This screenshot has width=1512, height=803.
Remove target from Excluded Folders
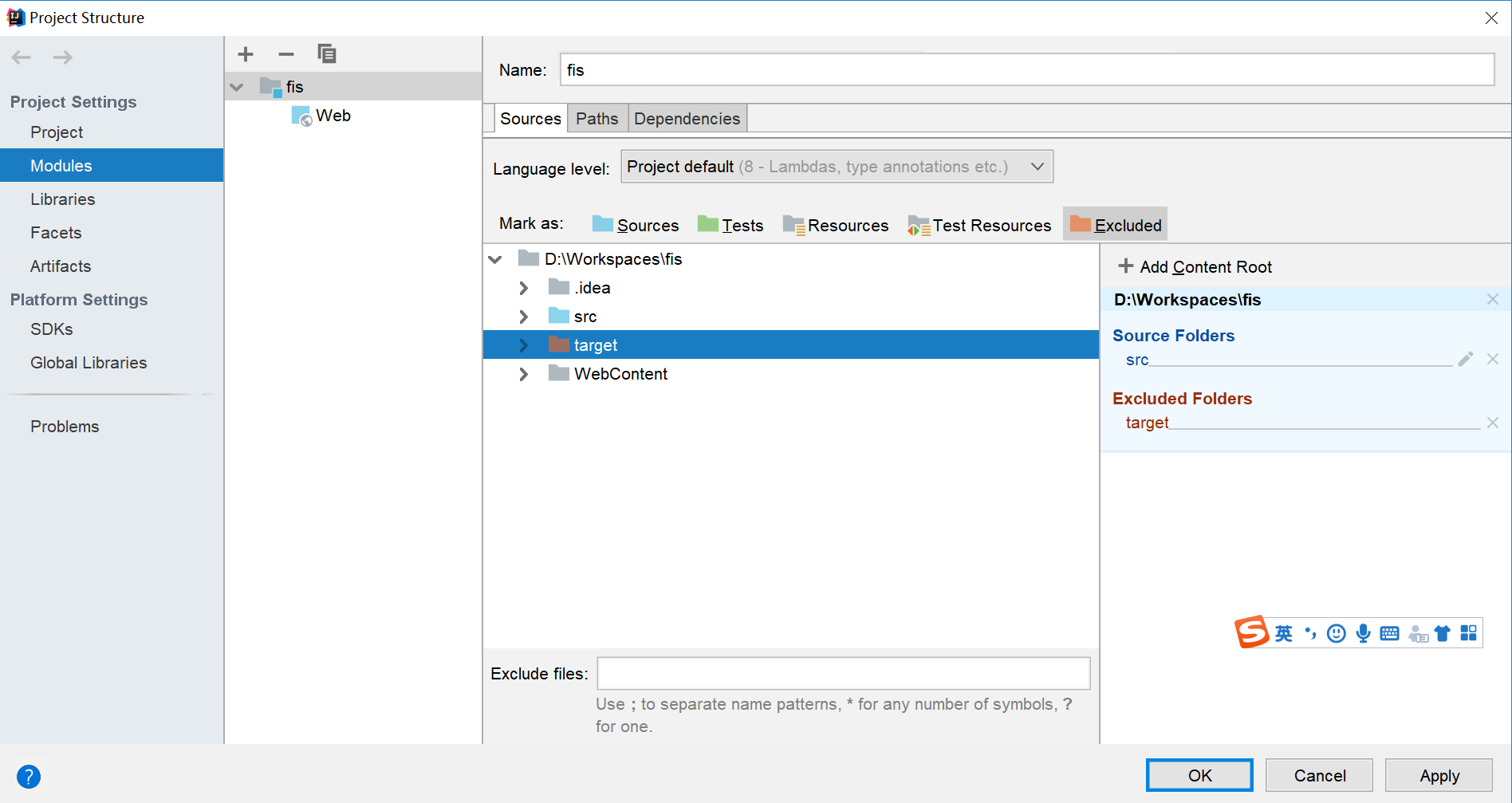pos(1493,423)
